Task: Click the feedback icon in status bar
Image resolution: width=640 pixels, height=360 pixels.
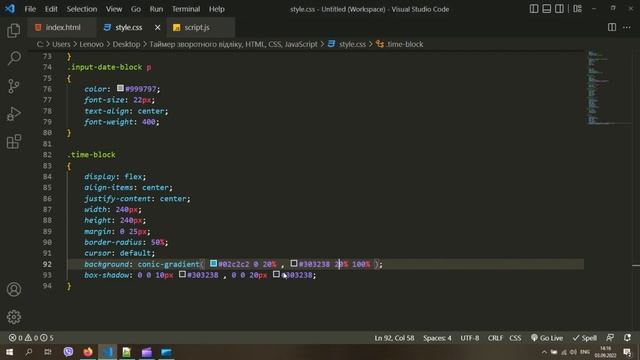Action: pyautogui.click(x=610, y=338)
